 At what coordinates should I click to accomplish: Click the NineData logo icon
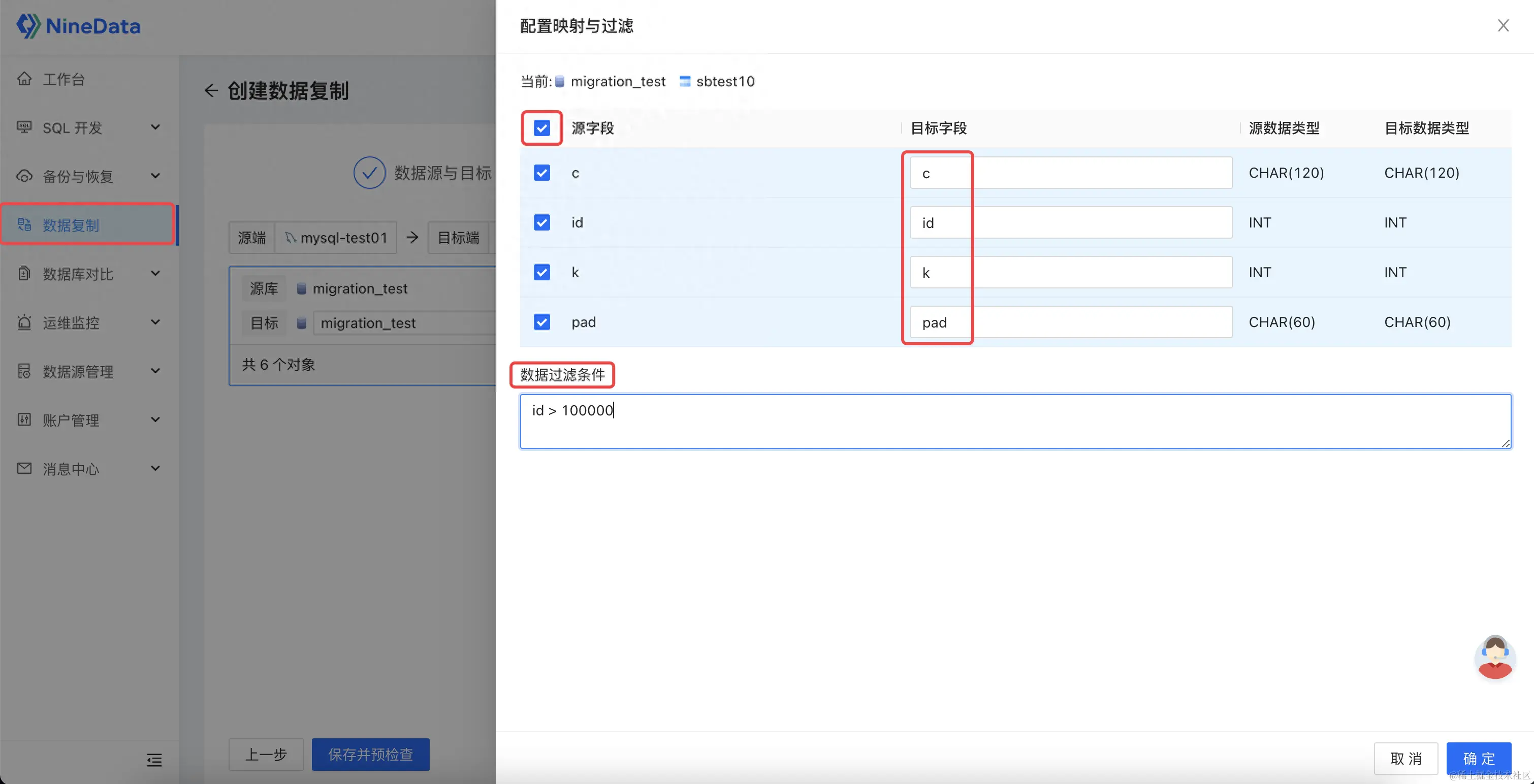[28, 25]
